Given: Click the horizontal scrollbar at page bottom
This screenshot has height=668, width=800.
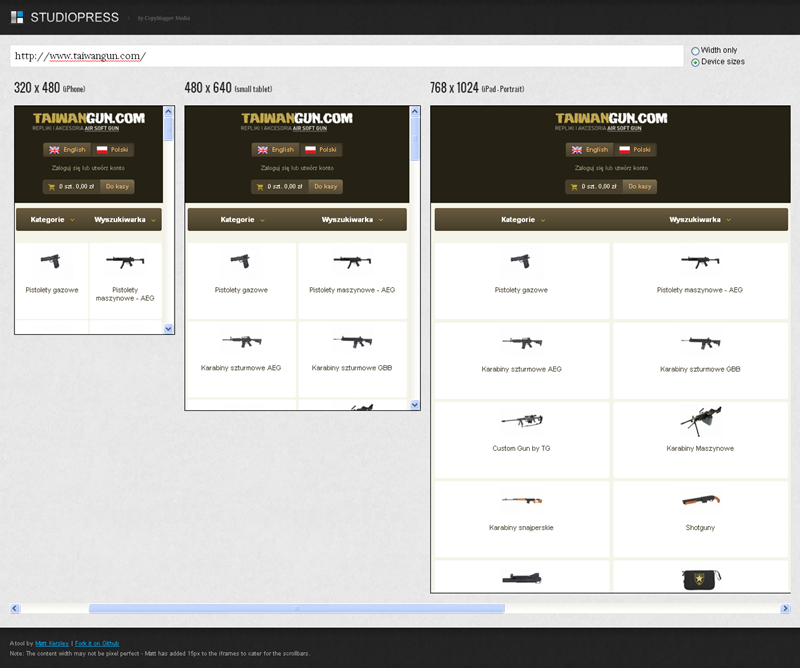Looking at the screenshot, I should (296, 608).
